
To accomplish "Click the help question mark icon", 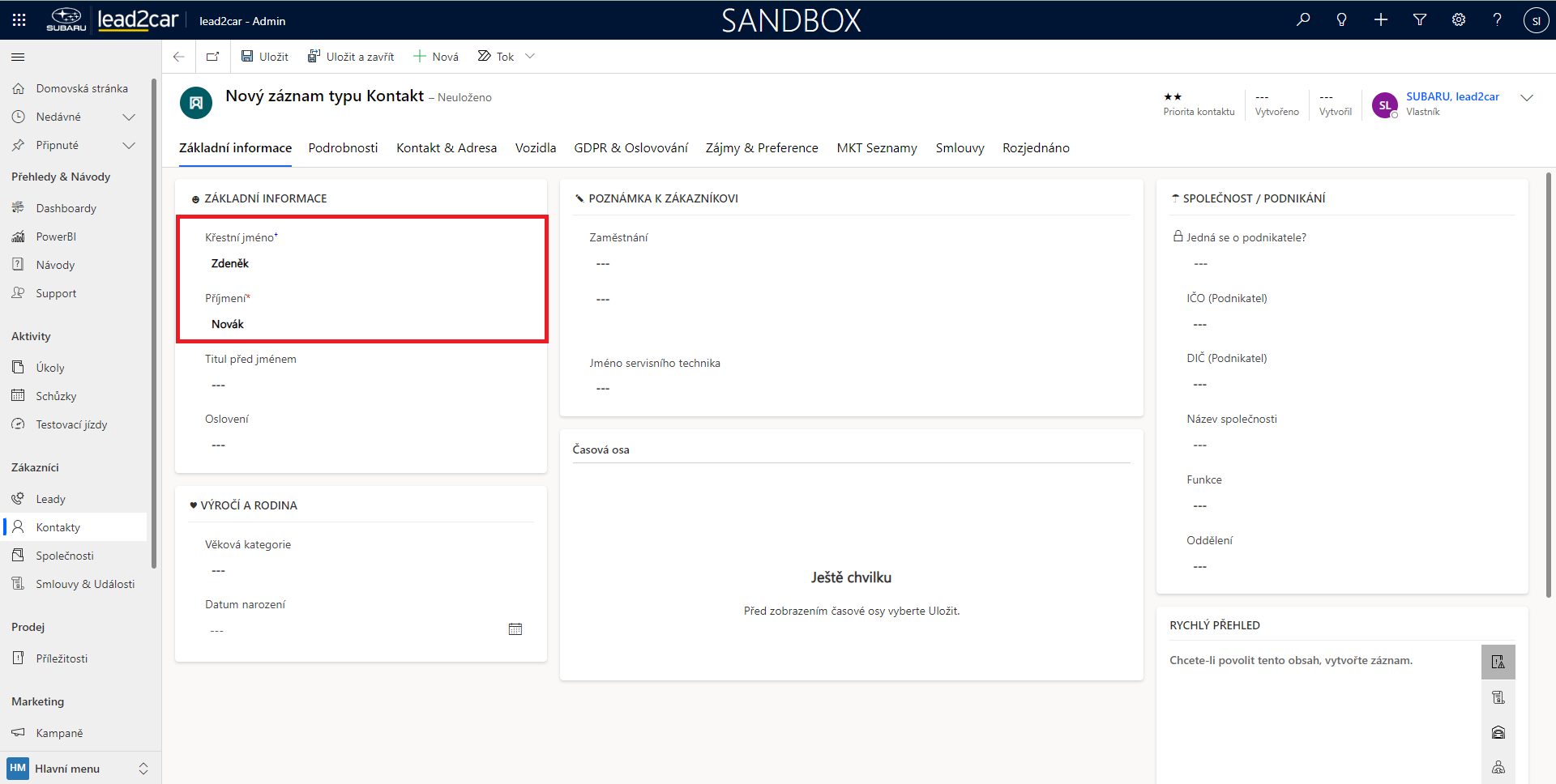I will 1498,20.
